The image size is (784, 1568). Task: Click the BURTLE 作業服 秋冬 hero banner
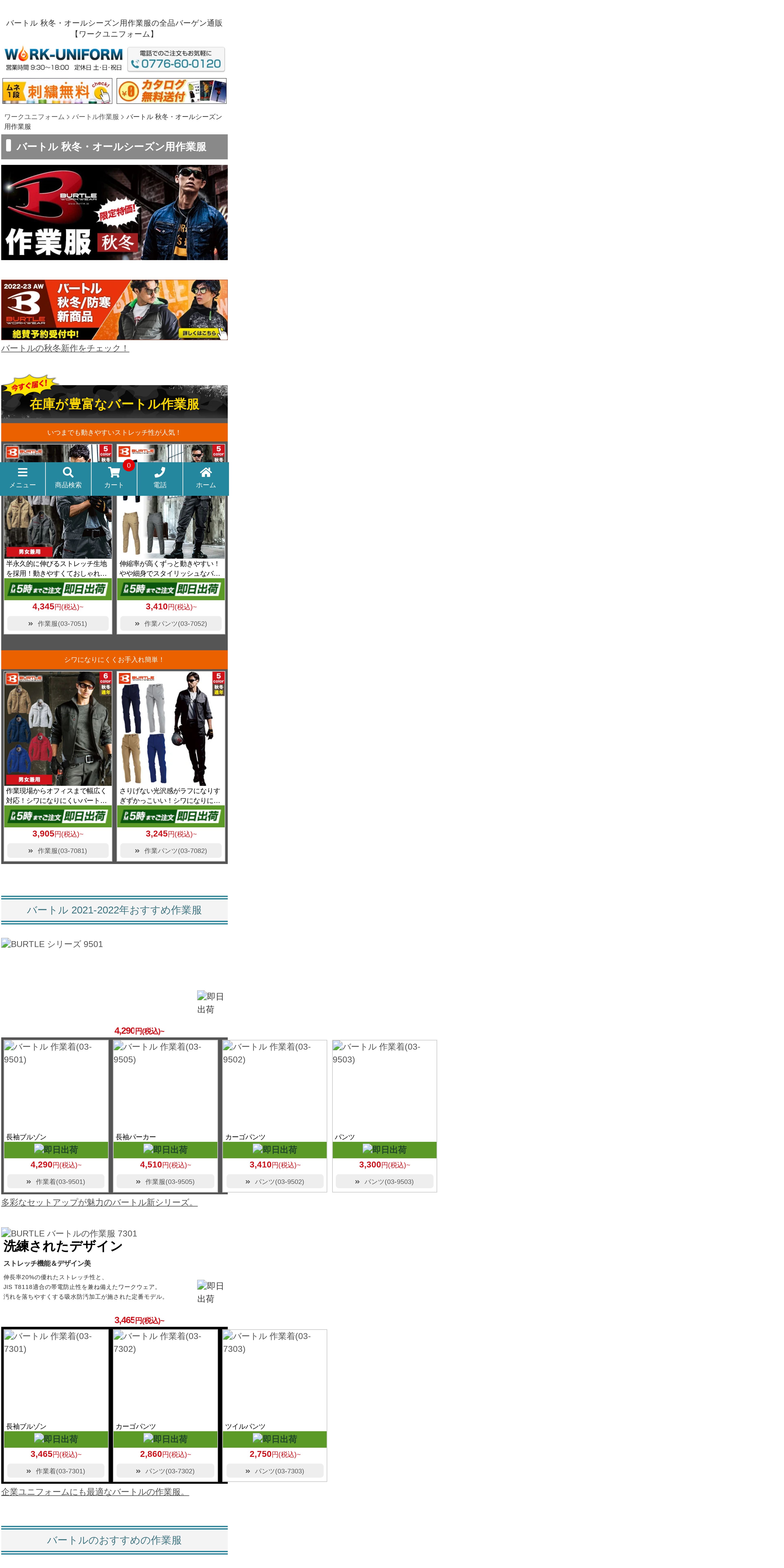click(x=114, y=212)
